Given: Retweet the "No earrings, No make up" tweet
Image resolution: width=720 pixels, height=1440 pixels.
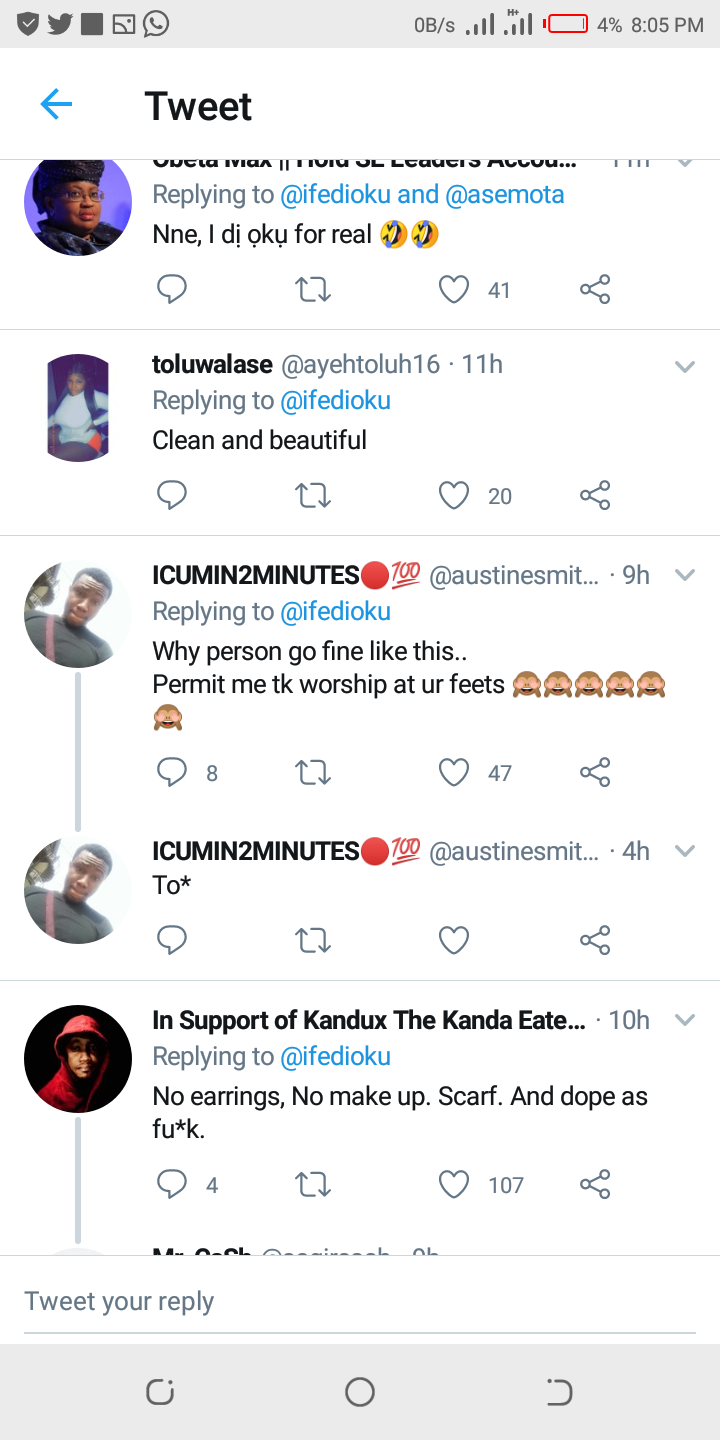Looking at the screenshot, I should [x=313, y=1185].
